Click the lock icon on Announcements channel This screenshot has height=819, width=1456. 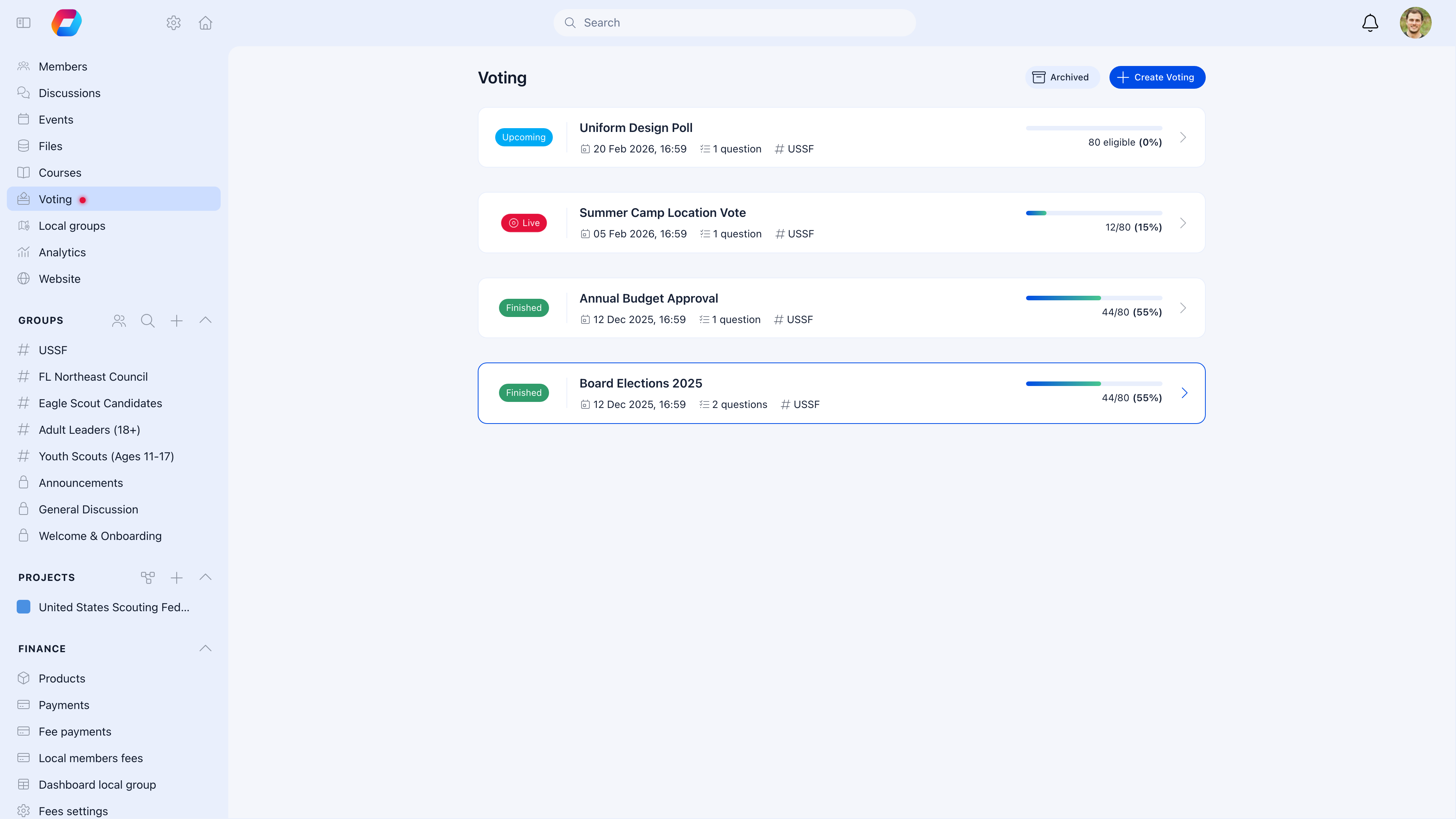pos(24,482)
